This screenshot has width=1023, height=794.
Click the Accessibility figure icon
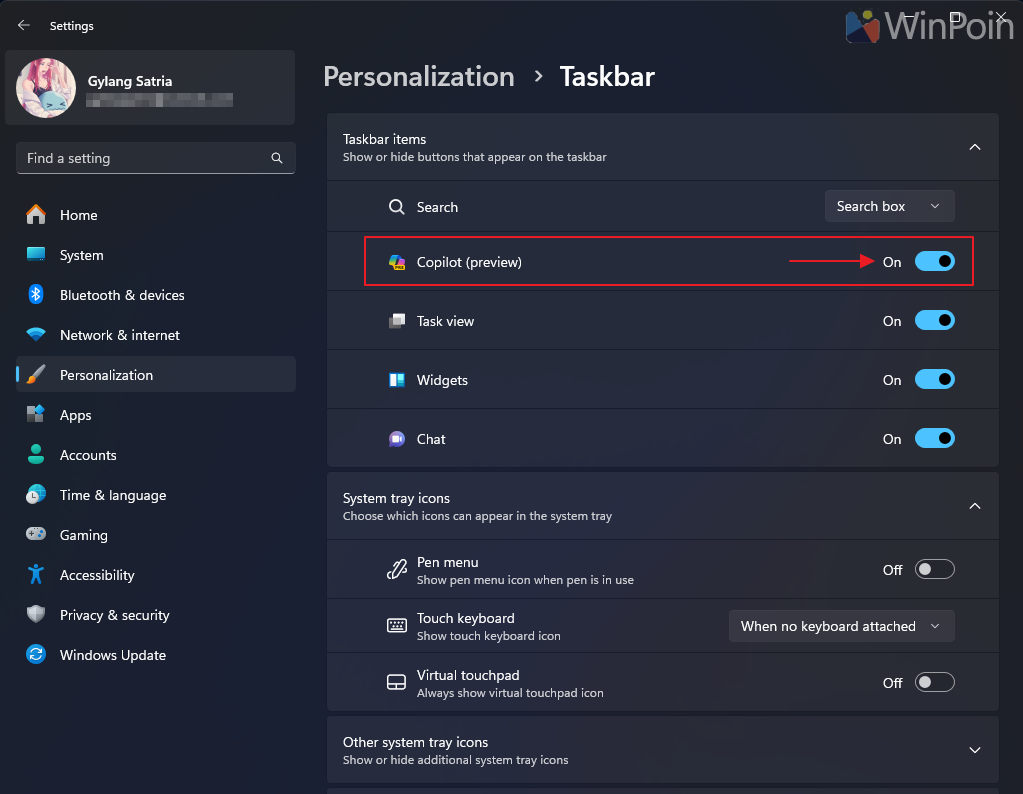[36, 574]
